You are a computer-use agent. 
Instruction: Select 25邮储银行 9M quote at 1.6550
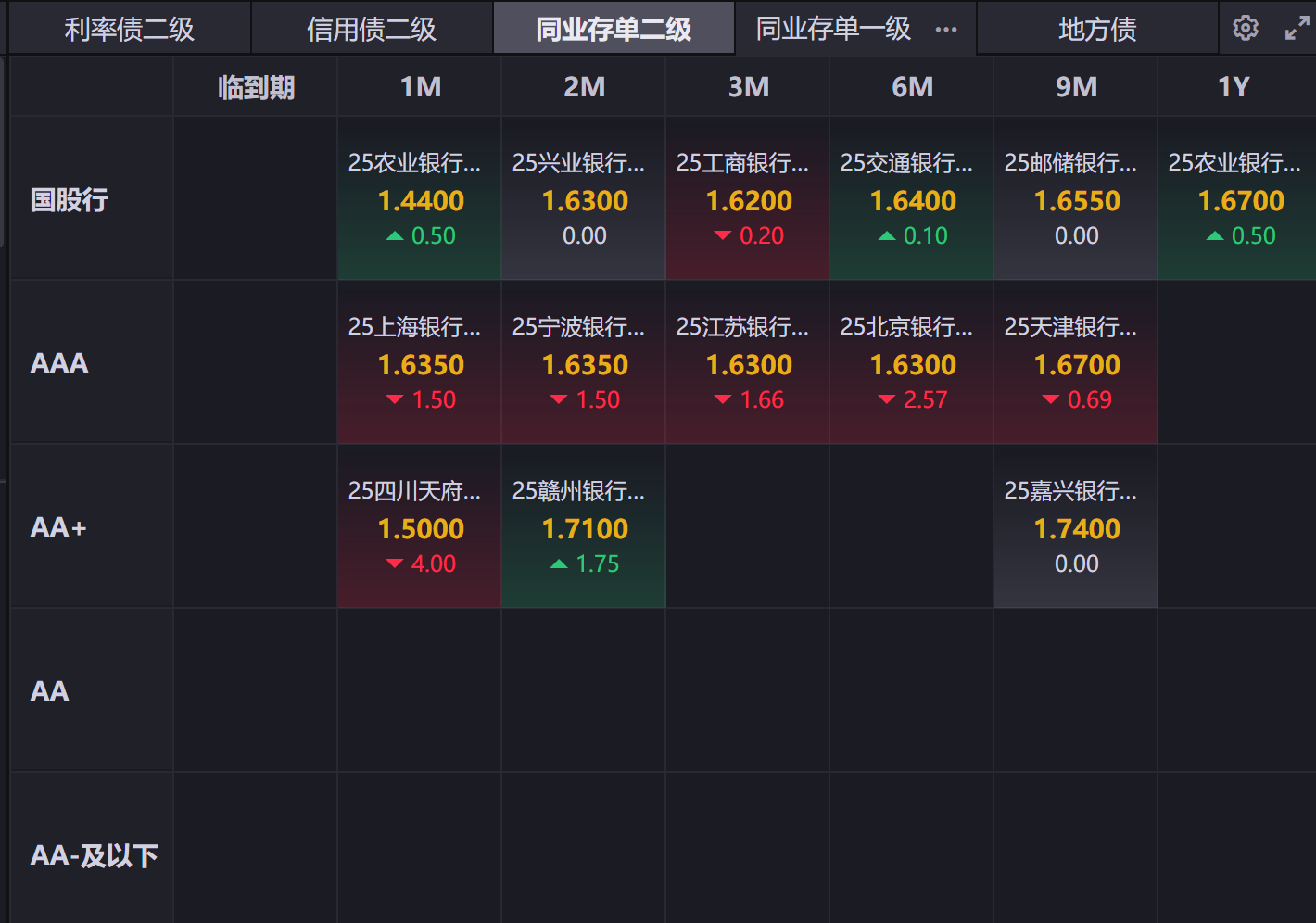[1076, 199]
